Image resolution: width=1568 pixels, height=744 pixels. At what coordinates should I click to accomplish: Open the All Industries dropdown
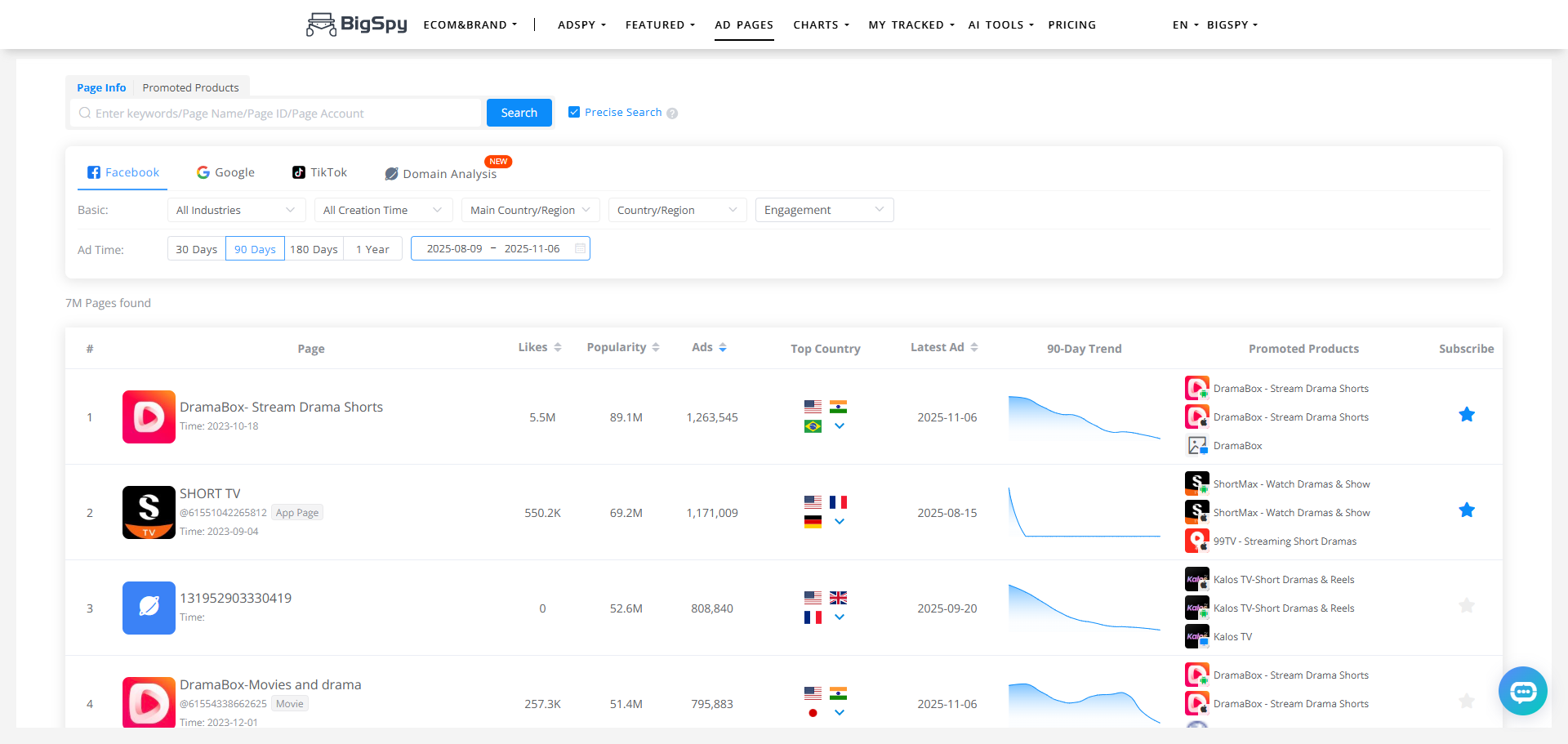[236, 210]
